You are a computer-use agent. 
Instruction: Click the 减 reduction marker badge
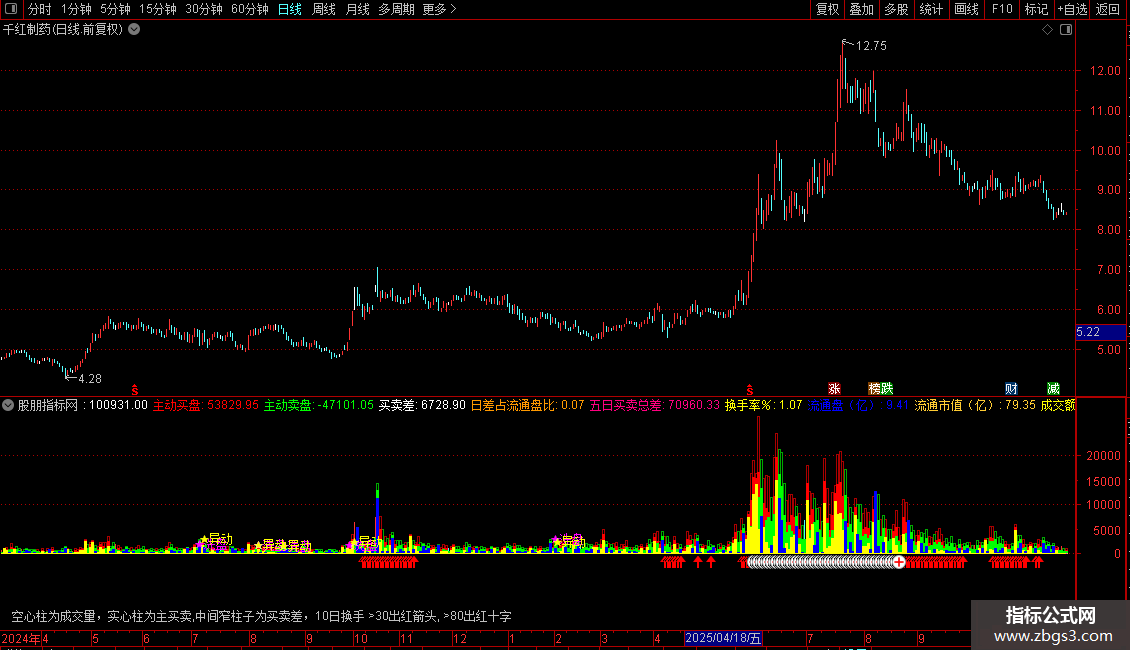(x=1054, y=388)
